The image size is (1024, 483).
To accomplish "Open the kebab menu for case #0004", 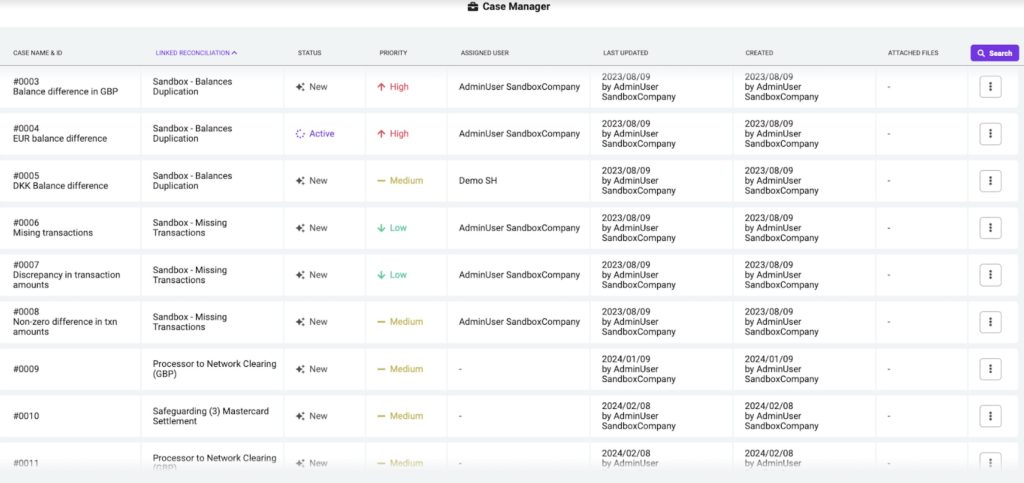I will 990,134.
